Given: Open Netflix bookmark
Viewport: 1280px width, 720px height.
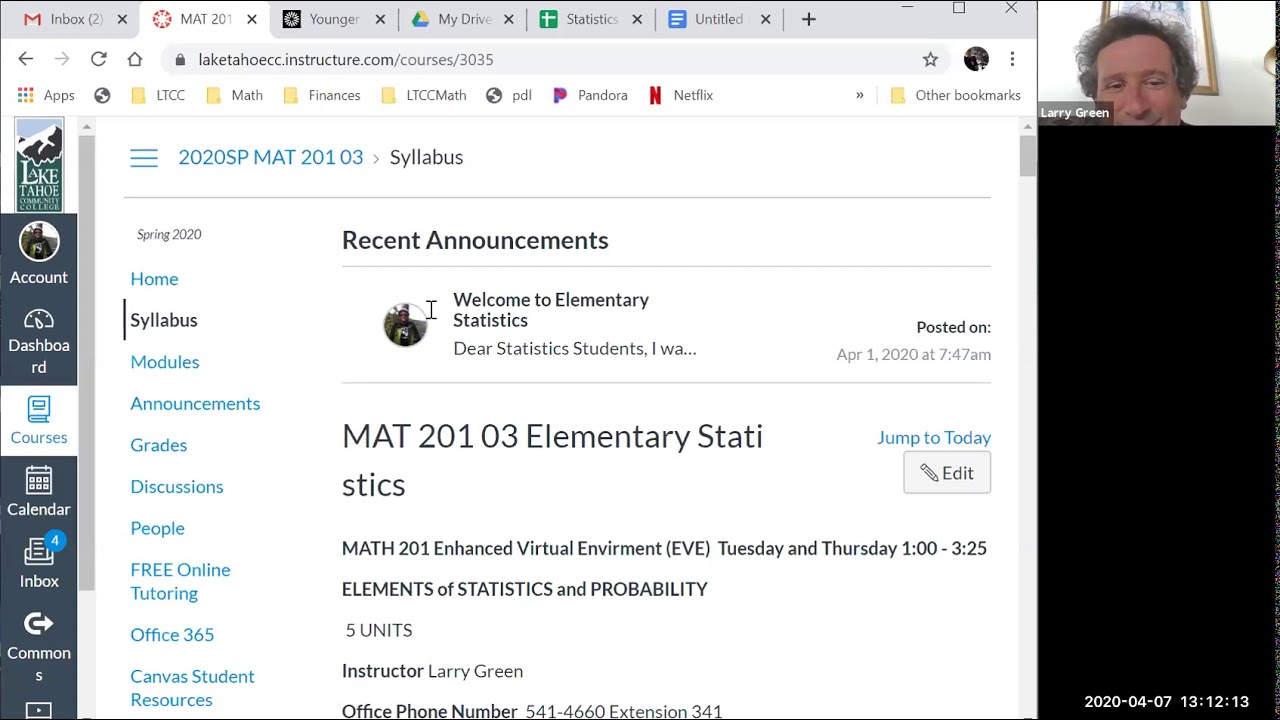Looking at the screenshot, I should (681, 95).
